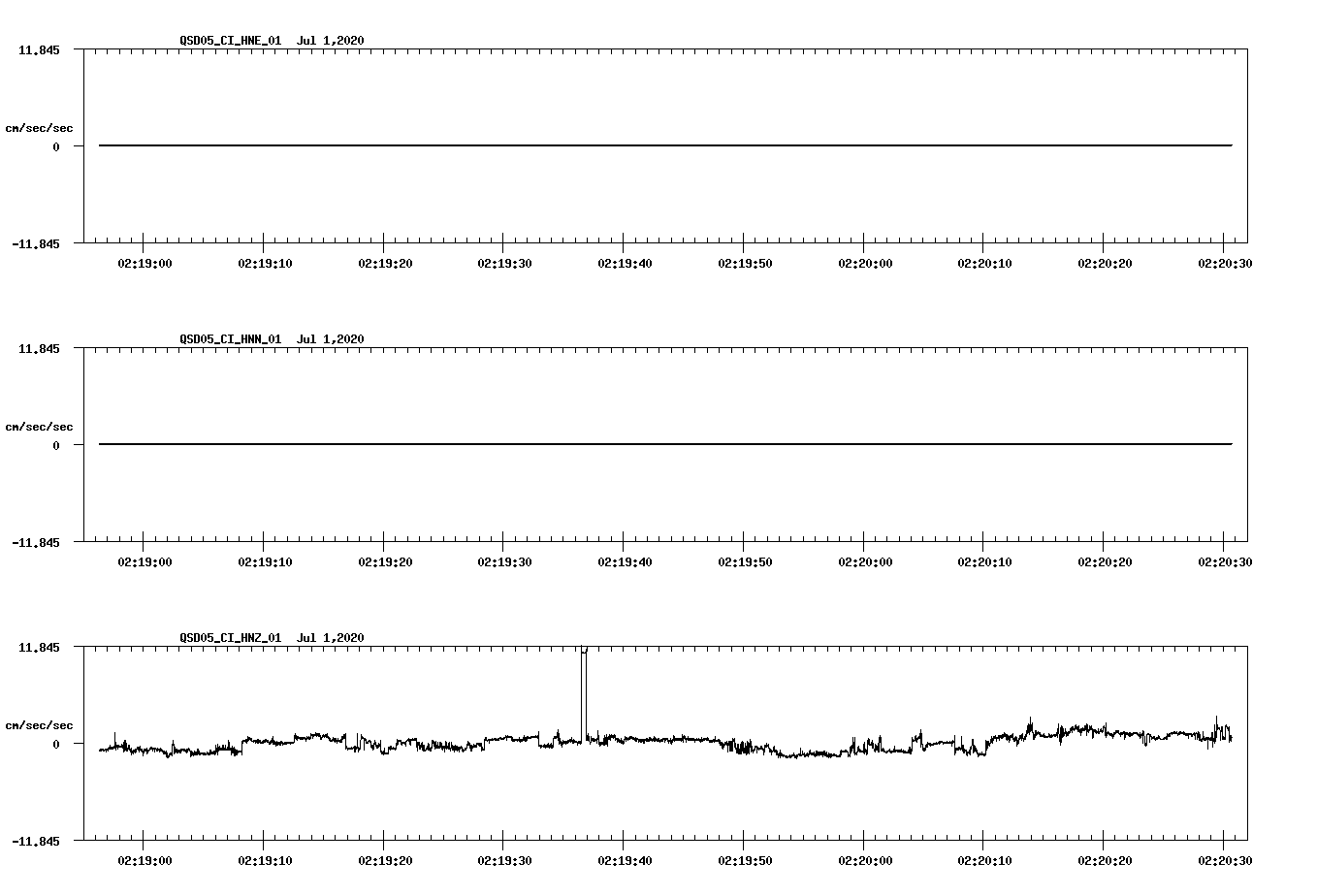Click the 02:19:00 time label under HNE plot

coord(145,263)
